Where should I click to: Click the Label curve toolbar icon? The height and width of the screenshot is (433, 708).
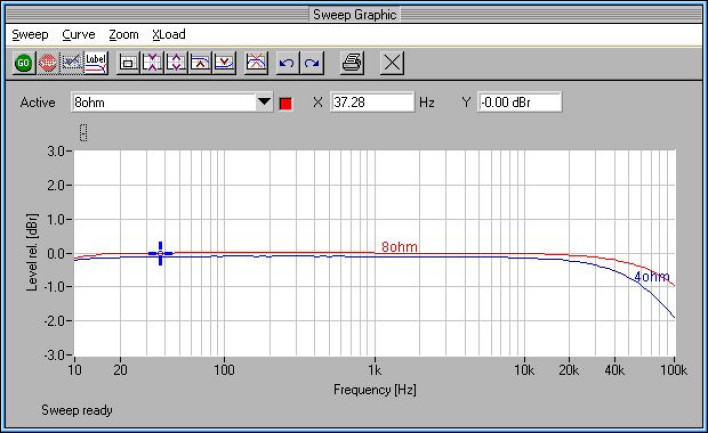pos(95,63)
